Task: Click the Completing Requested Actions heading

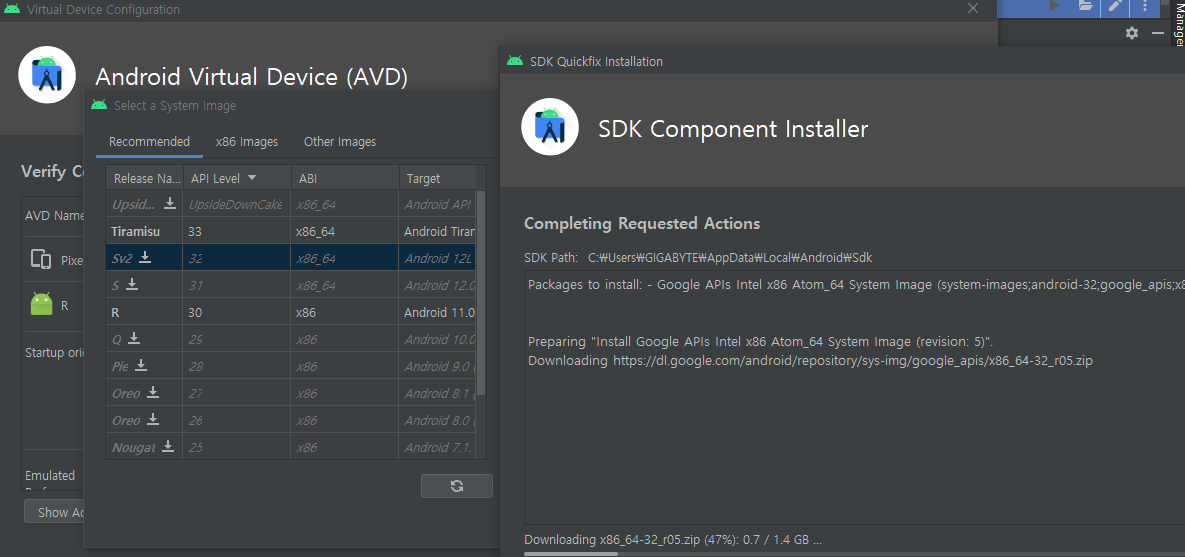Action: [x=642, y=224]
